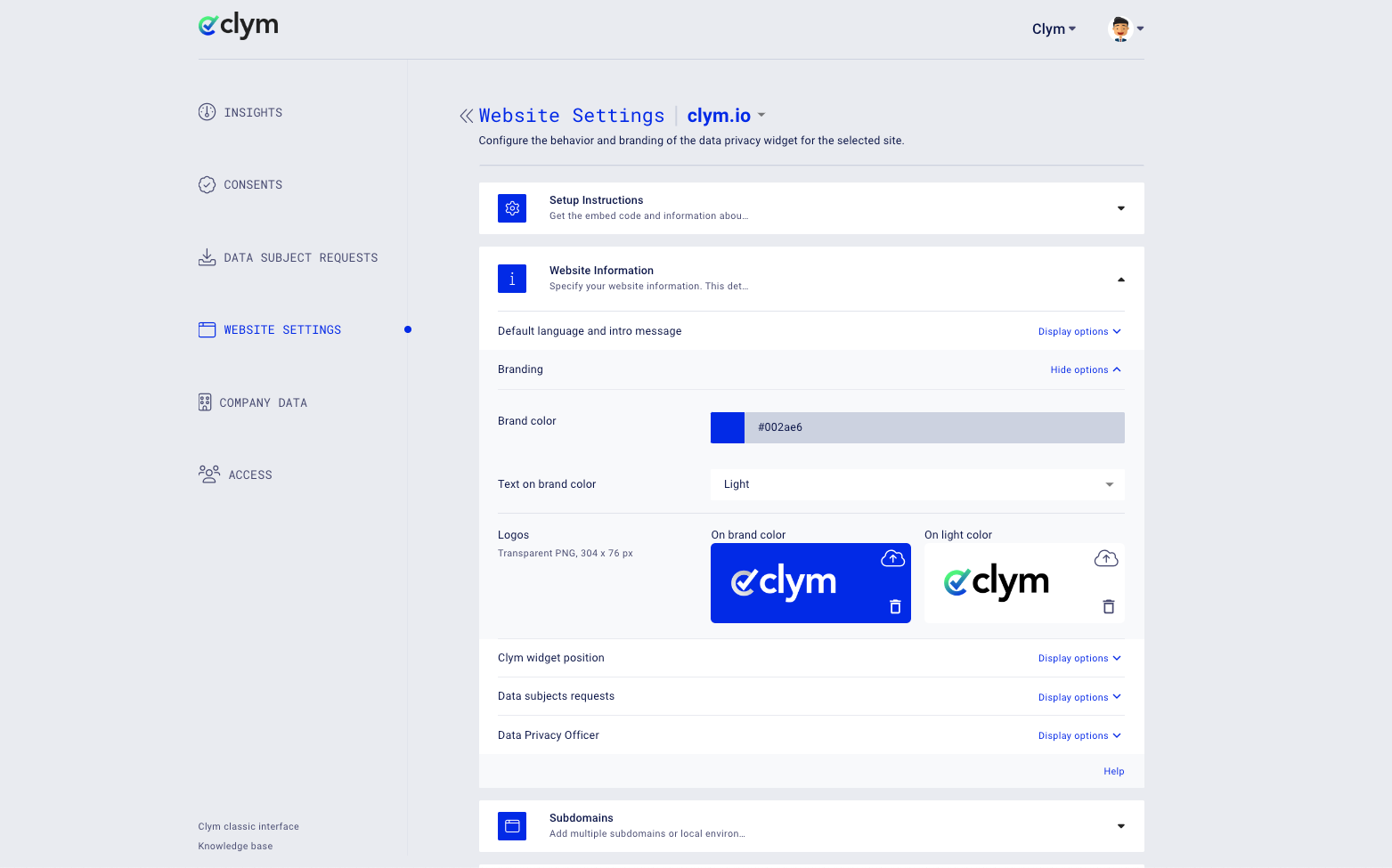The image size is (1392, 868).
Task: Click the Subdomains window icon
Action: tap(512, 826)
